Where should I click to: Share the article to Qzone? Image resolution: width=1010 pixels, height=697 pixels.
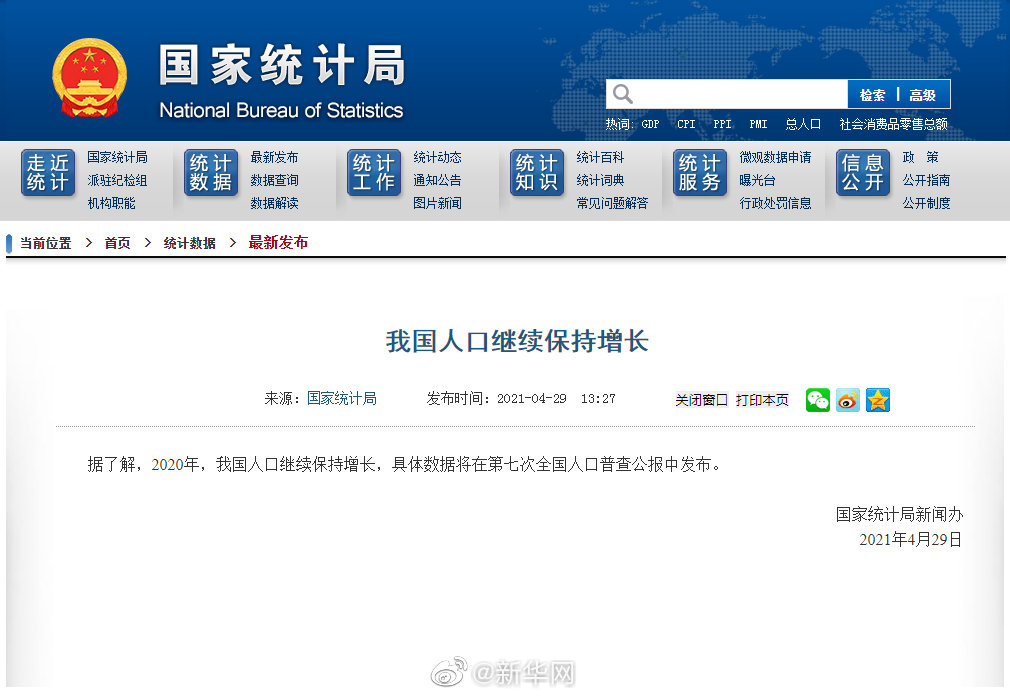coord(877,400)
